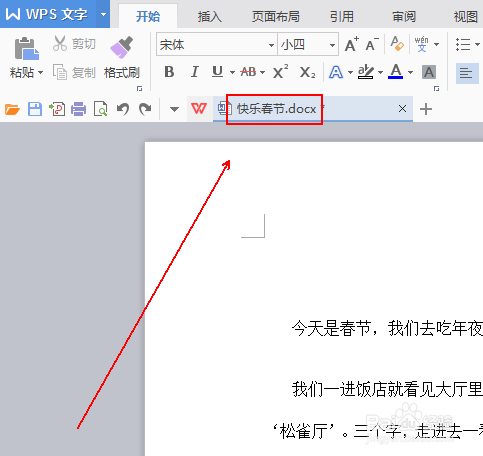Apply the blue font color
Screen dimensions: 483x456
click(396, 71)
